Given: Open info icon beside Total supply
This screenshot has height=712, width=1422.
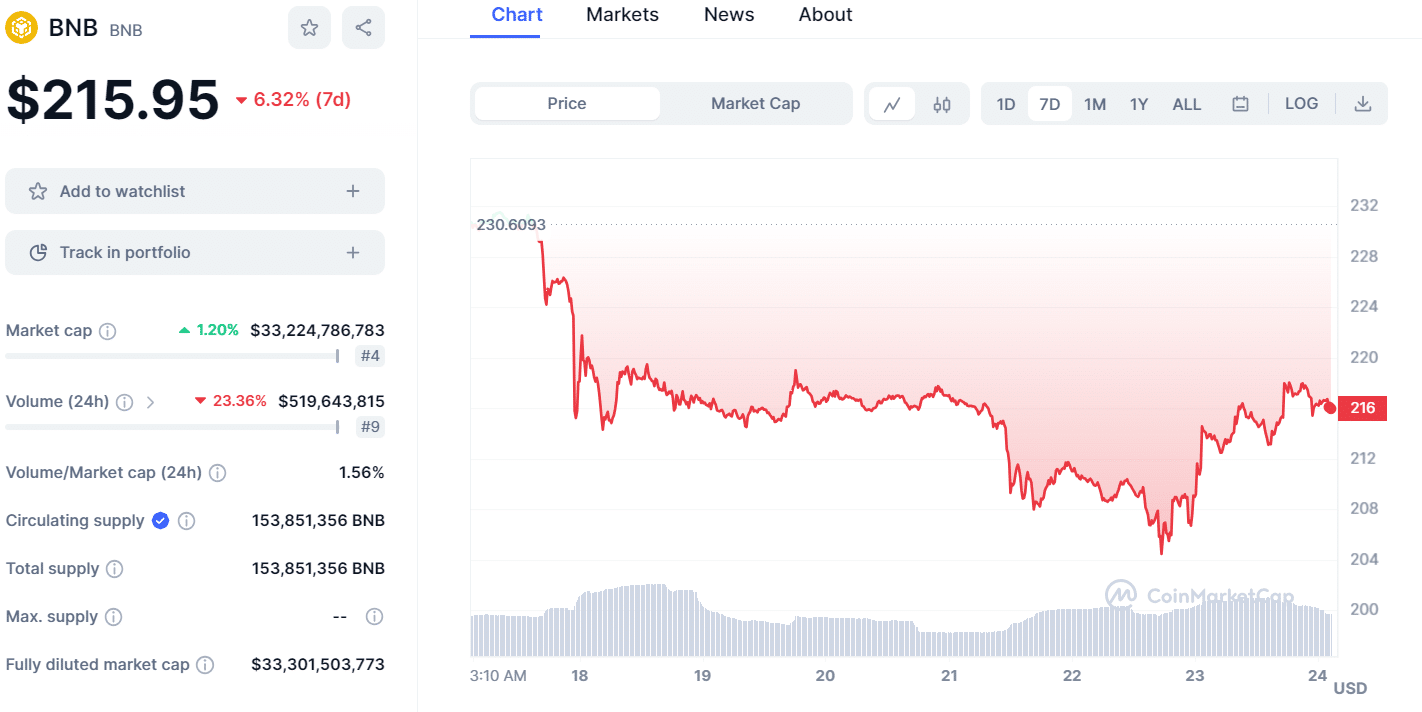Looking at the screenshot, I should click(x=115, y=569).
